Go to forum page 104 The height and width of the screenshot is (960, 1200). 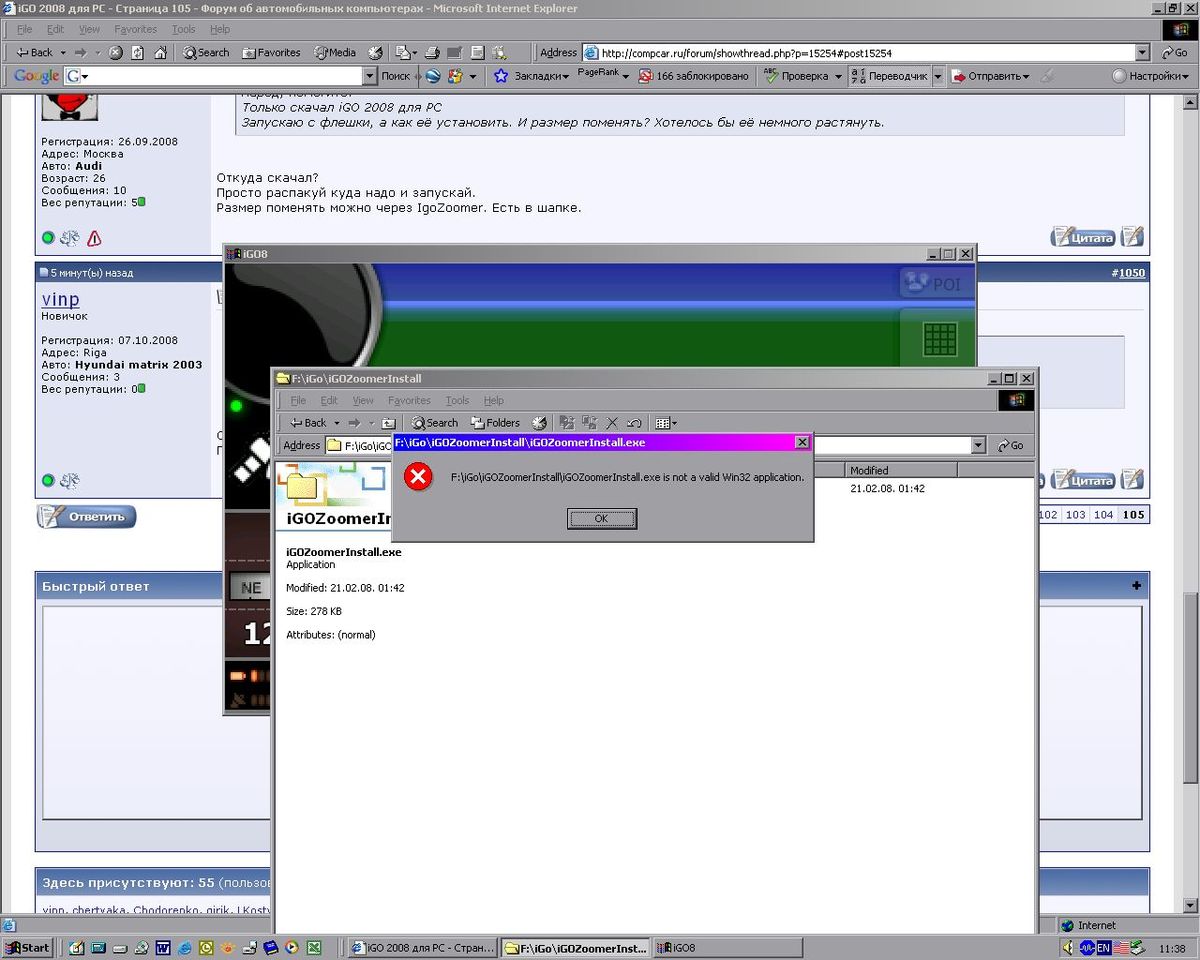[x=1103, y=515]
